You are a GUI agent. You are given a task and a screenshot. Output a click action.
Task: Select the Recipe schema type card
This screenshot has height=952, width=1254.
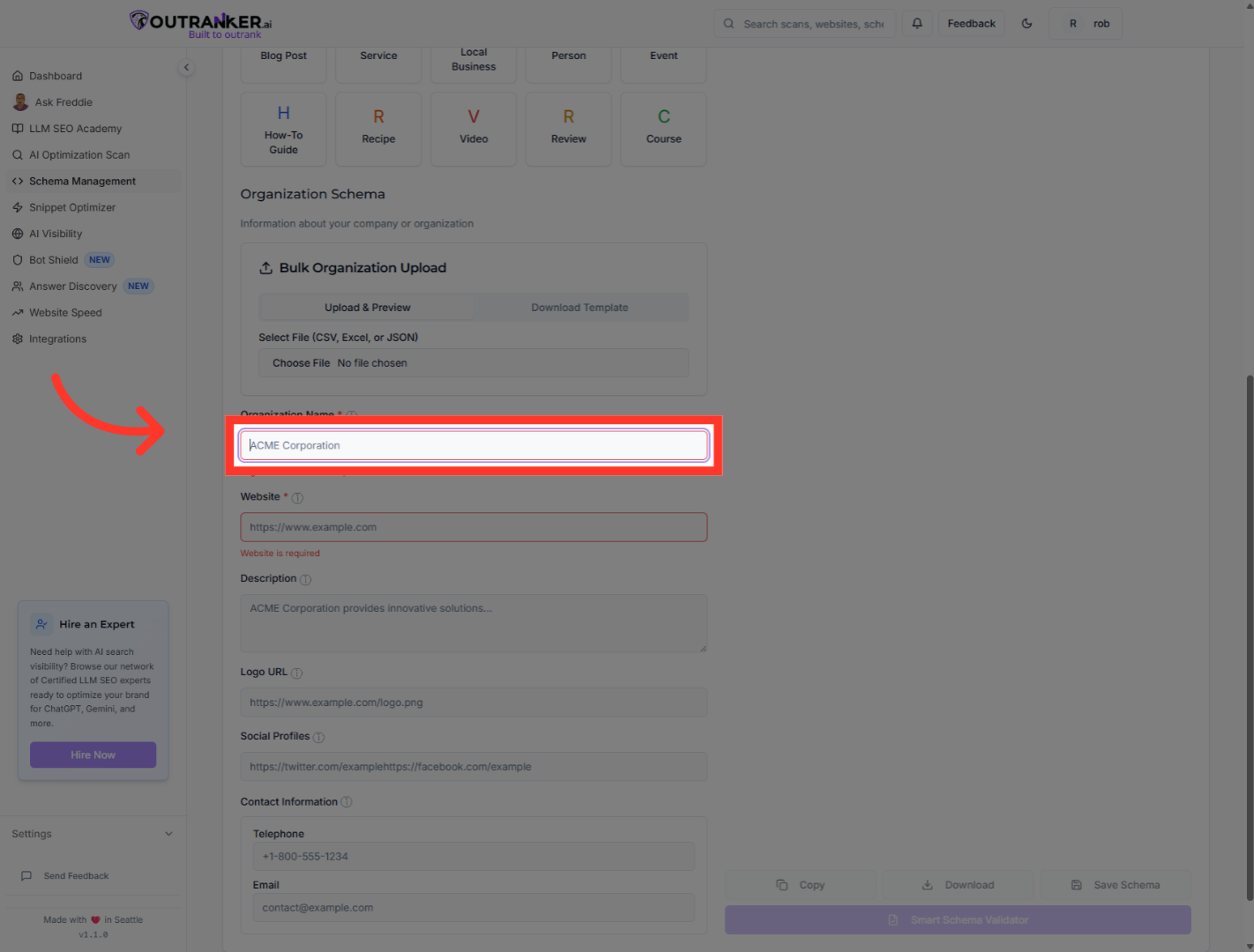tap(377, 129)
